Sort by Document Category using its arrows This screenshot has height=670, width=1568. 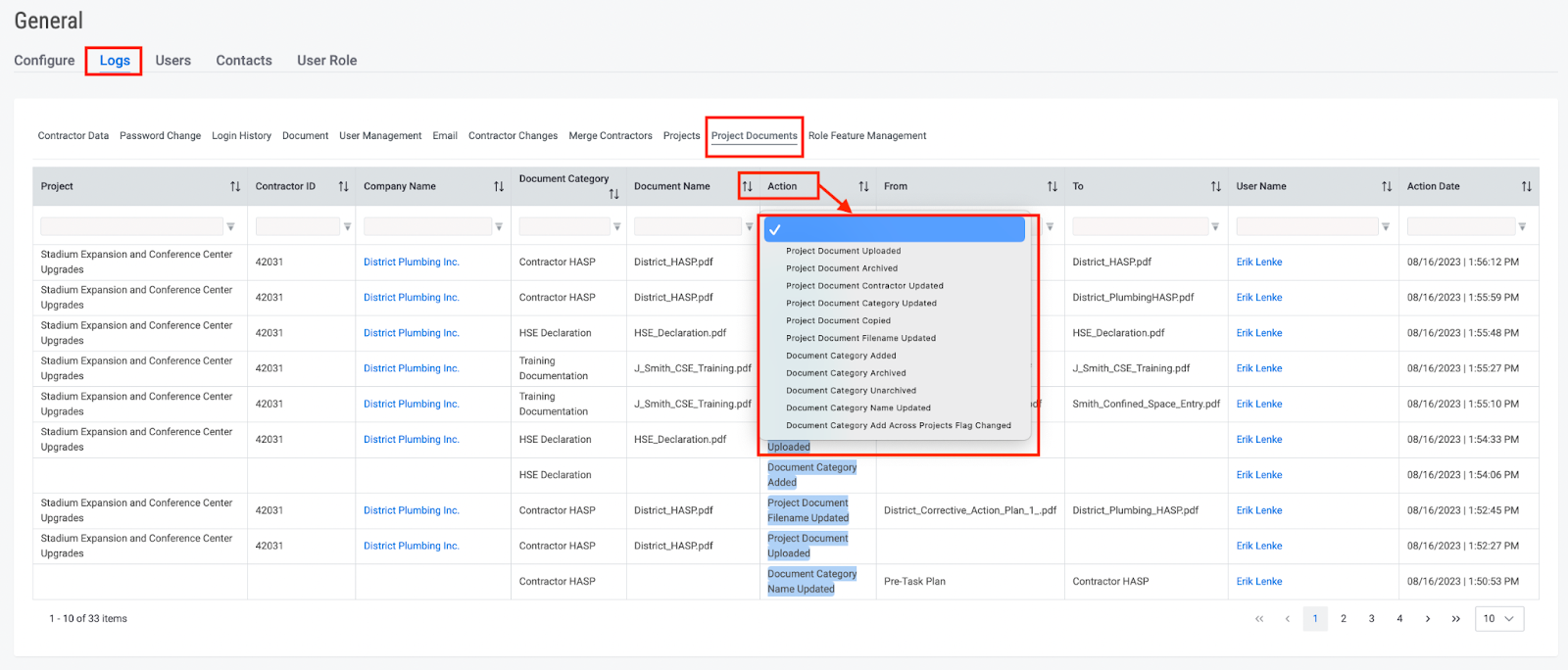tap(613, 194)
